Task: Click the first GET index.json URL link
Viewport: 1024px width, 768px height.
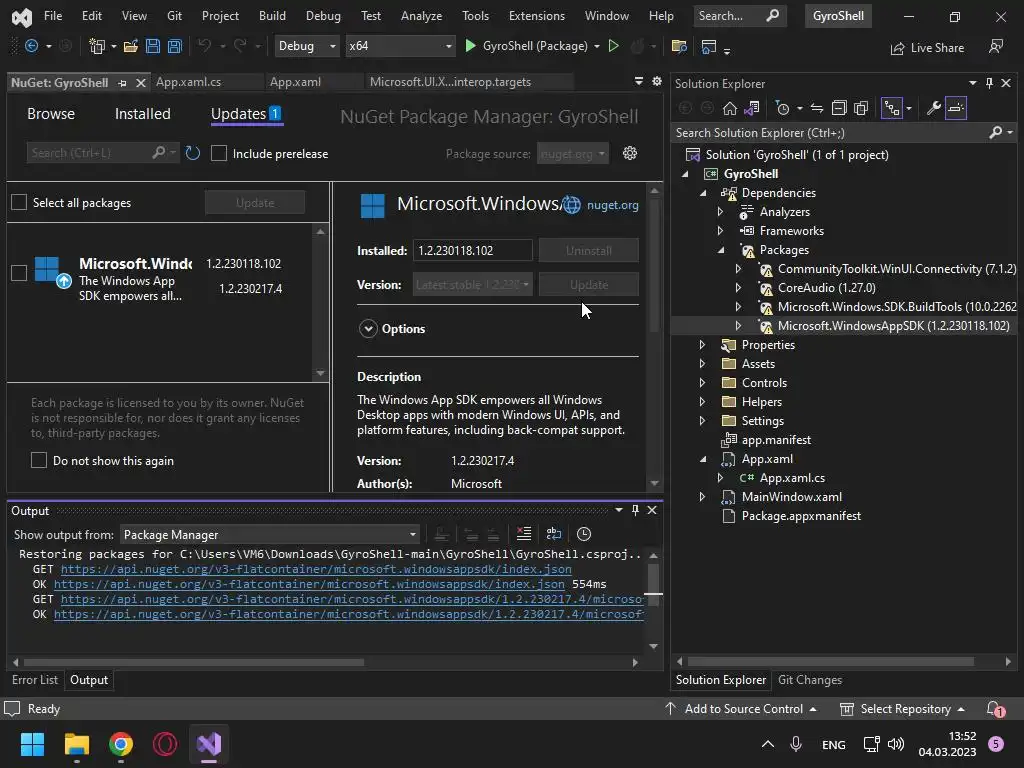Action: click(x=316, y=569)
